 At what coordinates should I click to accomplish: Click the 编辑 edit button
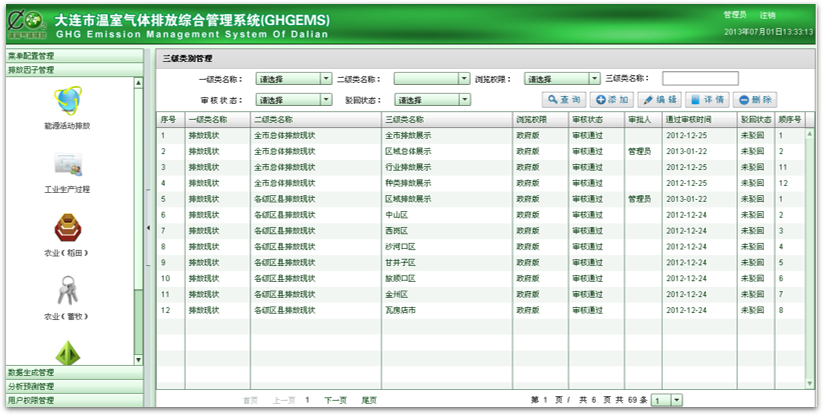point(659,100)
